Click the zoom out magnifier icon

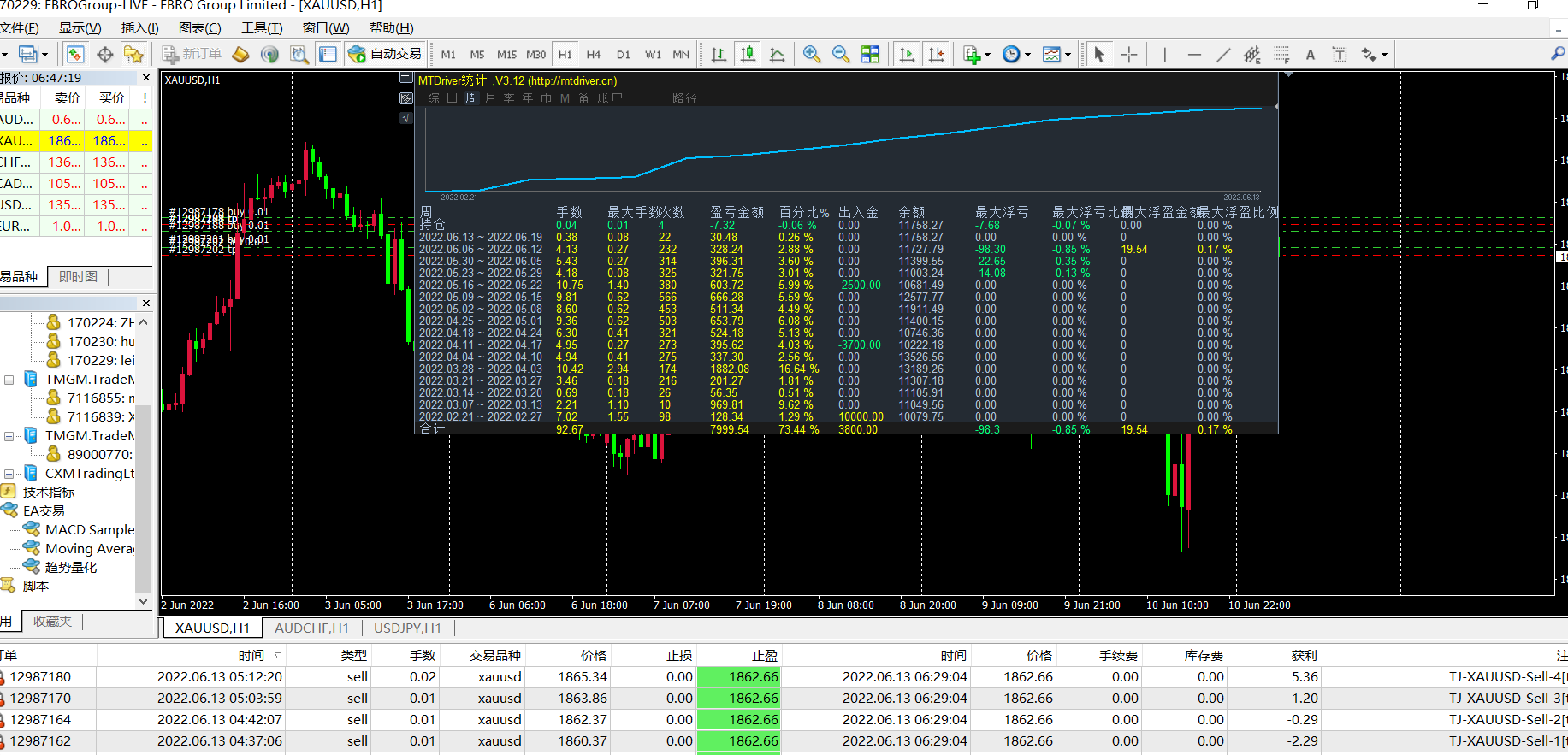840,55
